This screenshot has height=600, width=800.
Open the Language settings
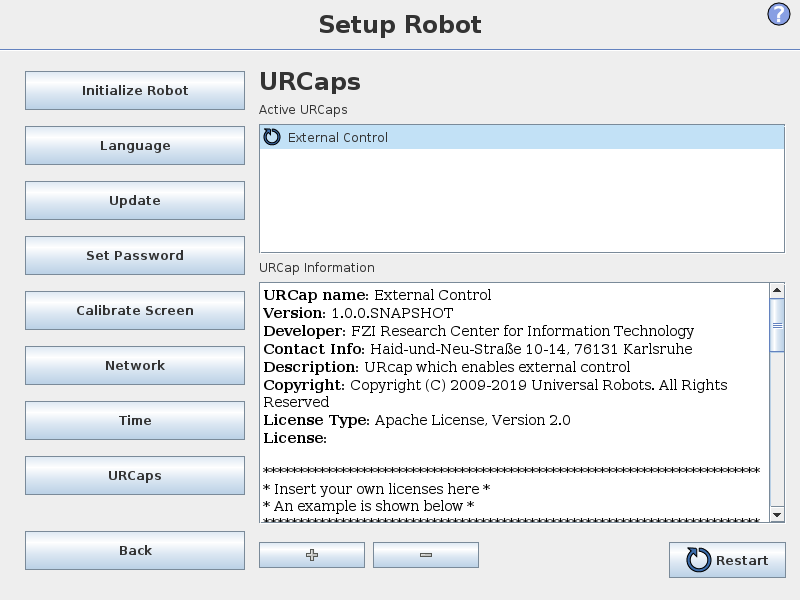(134, 145)
